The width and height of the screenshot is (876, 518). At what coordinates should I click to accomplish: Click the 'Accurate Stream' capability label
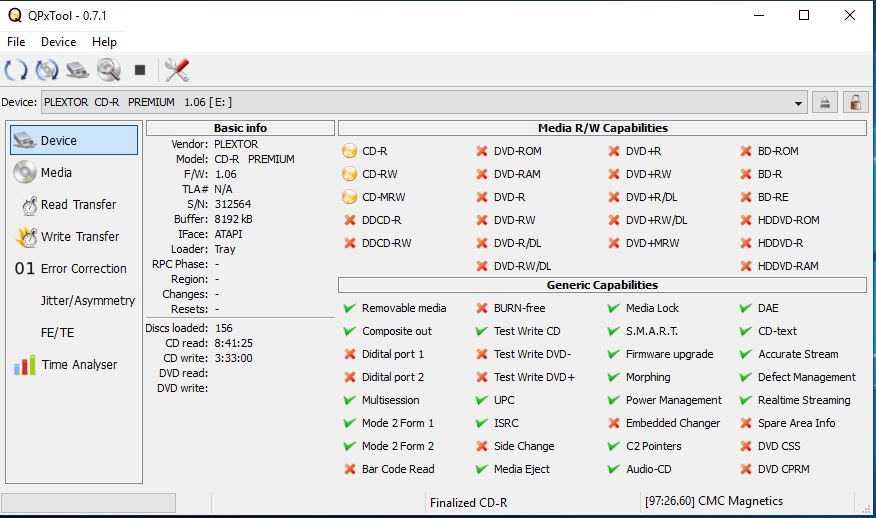click(x=798, y=354)
